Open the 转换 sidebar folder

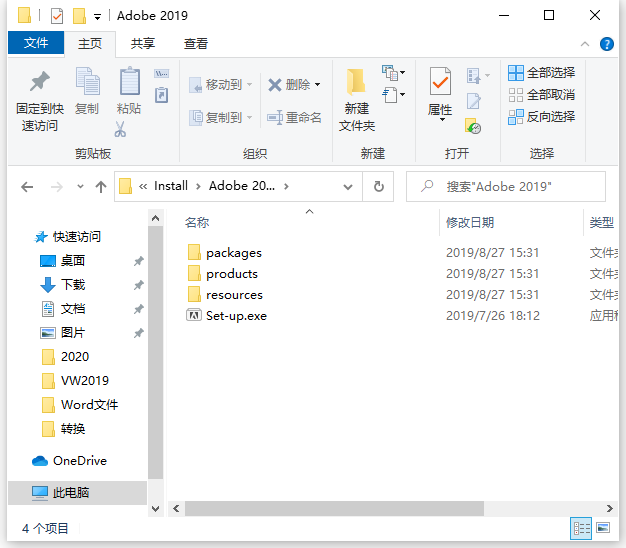pyautogui.click(x=63, y=429)
